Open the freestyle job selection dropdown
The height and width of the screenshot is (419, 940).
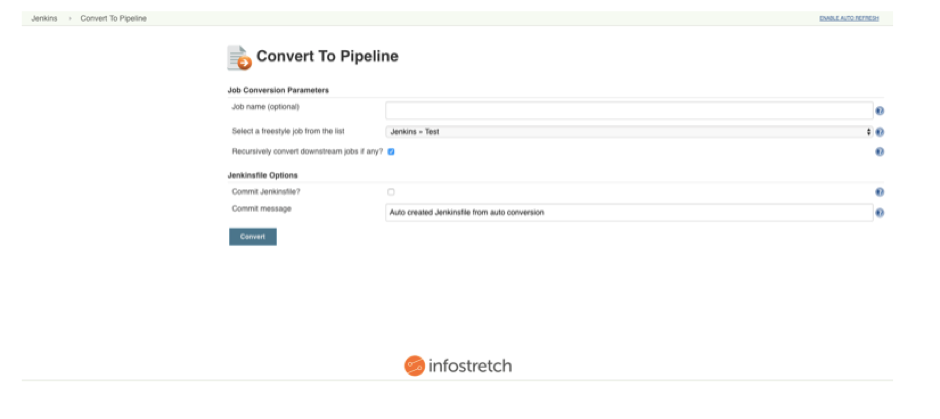click(x=629, y=132)
